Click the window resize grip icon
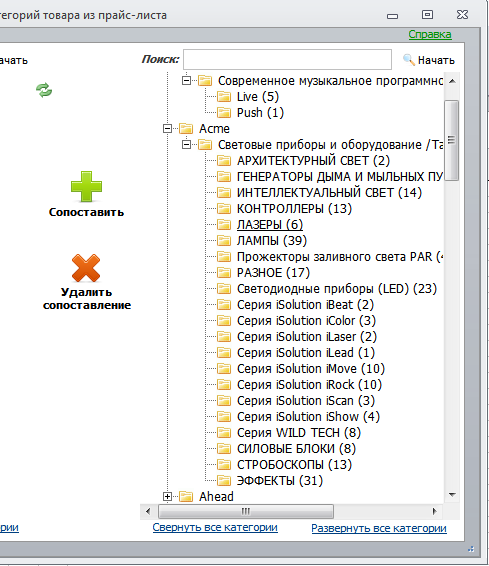This screenshot has height=566, width=489. pos(471,549)
